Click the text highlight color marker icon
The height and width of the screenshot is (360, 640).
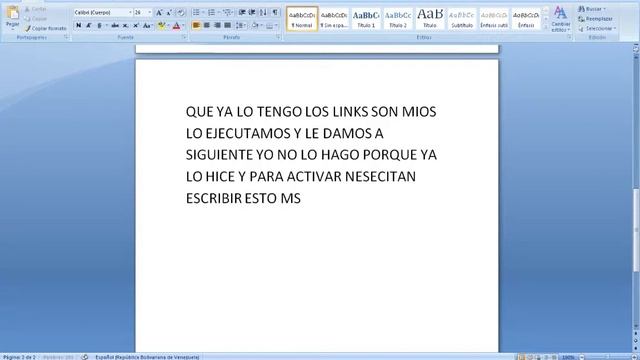coord(162,26)
